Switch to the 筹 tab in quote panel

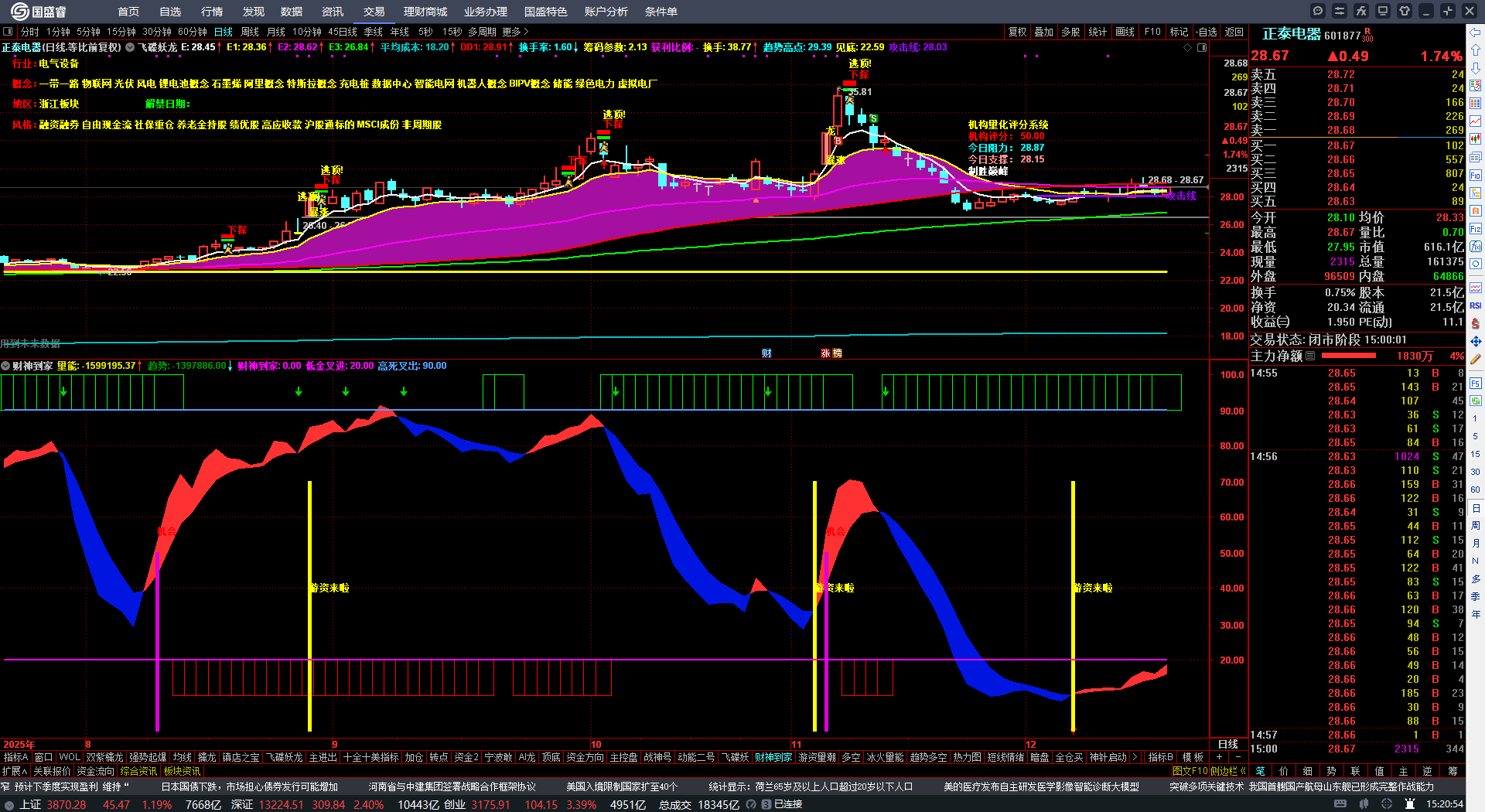tap(1452, 771)
